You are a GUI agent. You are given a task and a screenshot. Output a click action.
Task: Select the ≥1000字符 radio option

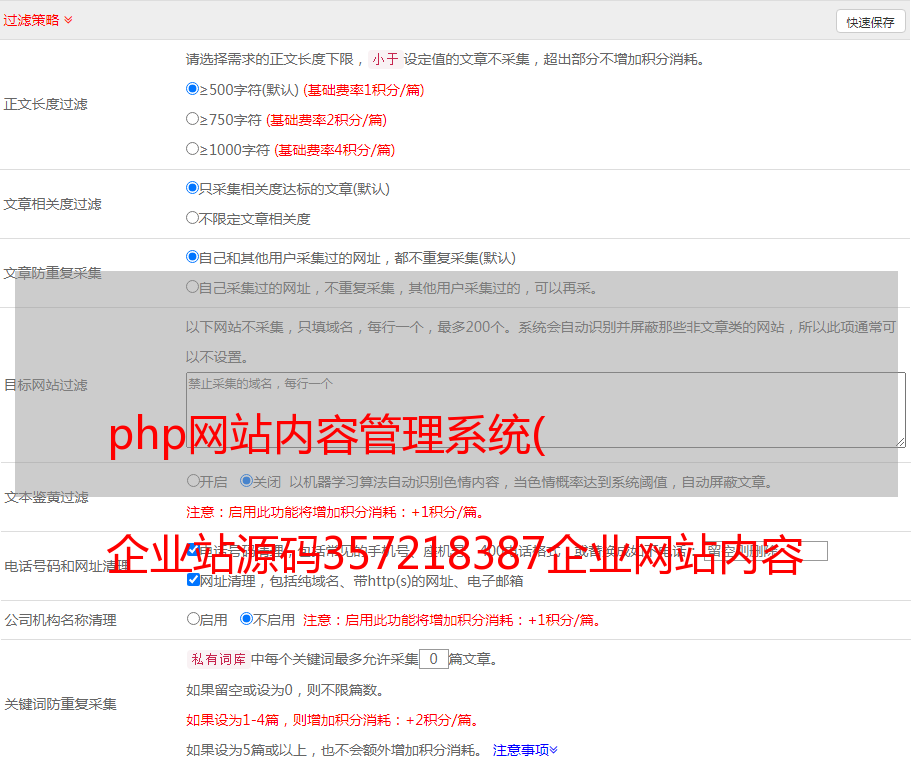pos(193,148)
